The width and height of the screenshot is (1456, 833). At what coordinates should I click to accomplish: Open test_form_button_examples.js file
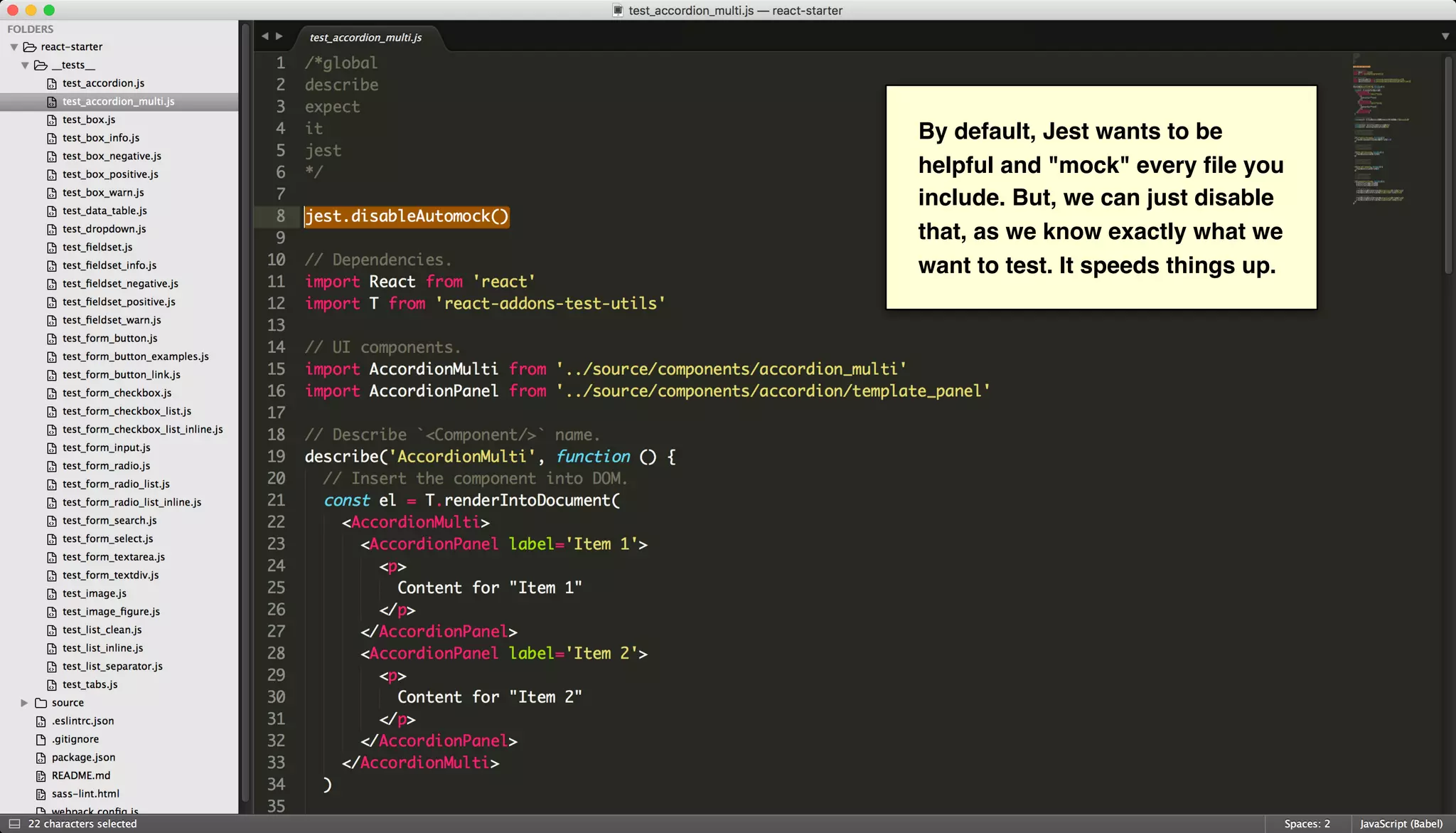(x=136, y=357)
